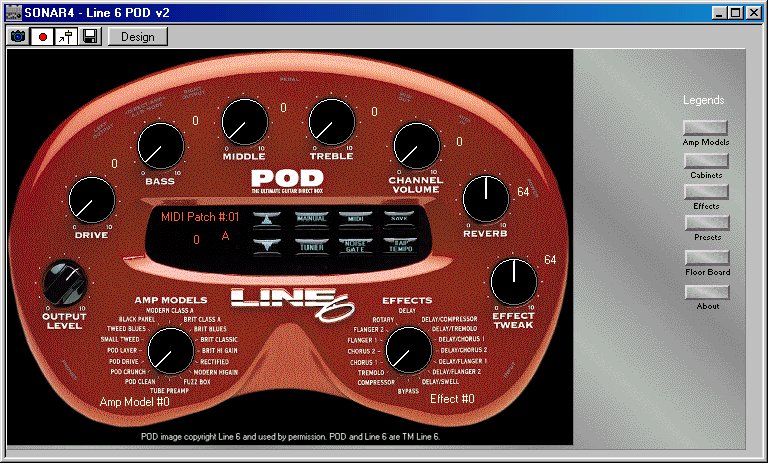
Task: Click the COMPRESSOR effect label
Action: 376,382
